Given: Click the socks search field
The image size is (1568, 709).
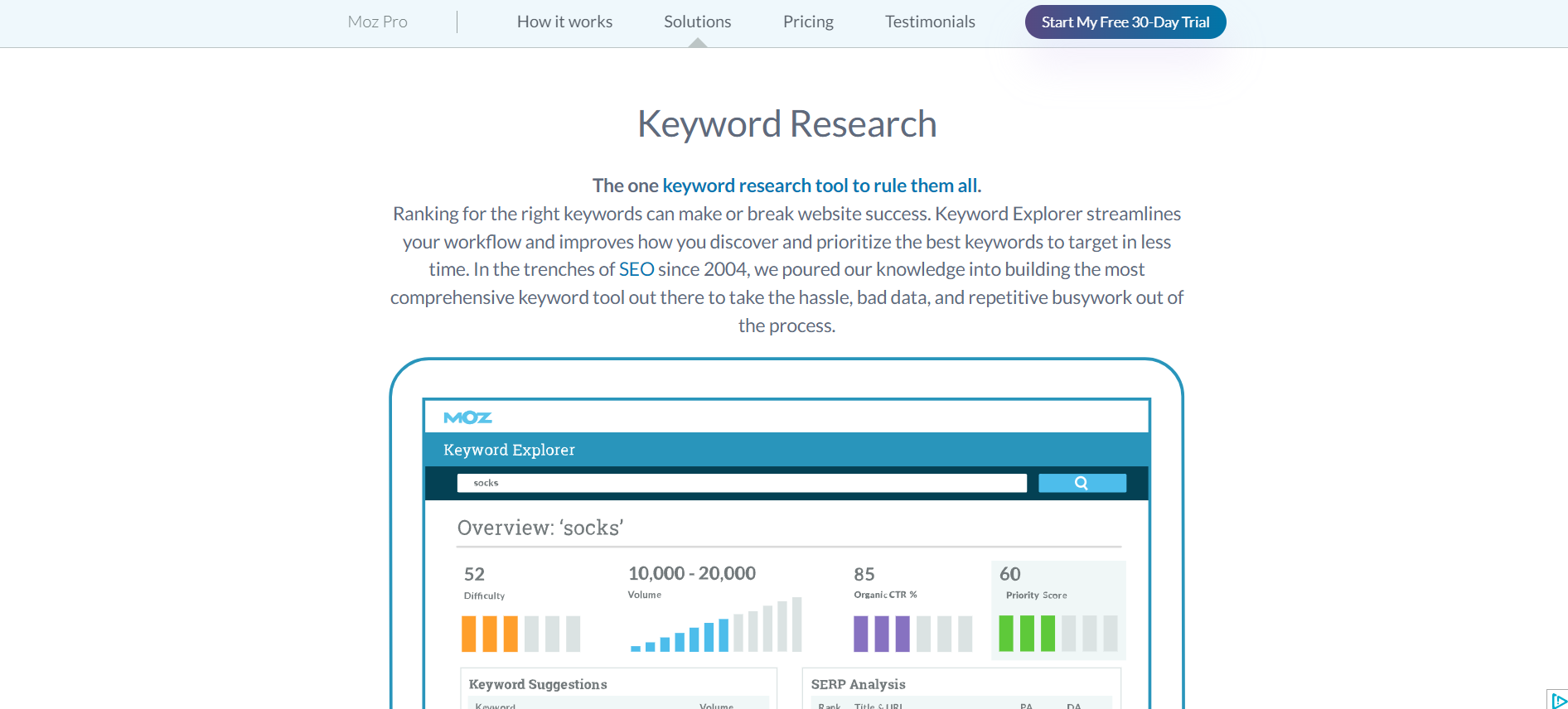Looking at the screenshot, I should (742, 483).
